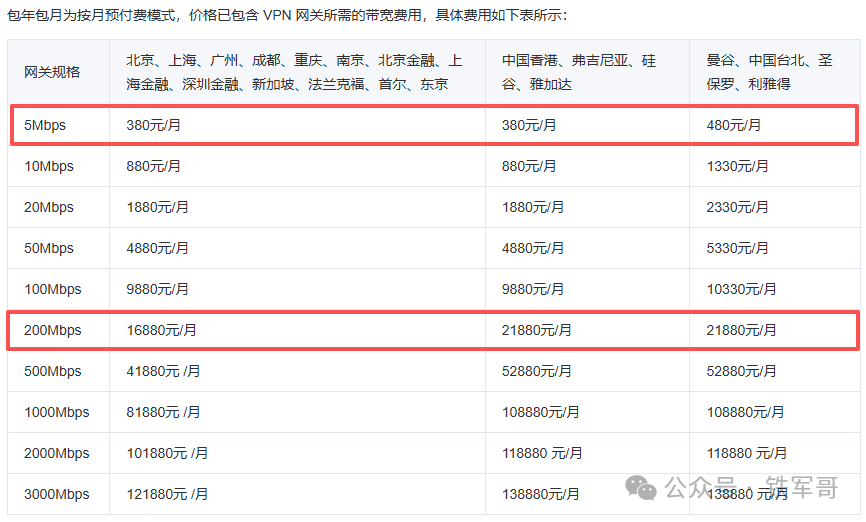Click 9880元/月 in the 中国香港 column
Image resolution: width=866 pixels, height=522 pixels.
coord(532,289)
